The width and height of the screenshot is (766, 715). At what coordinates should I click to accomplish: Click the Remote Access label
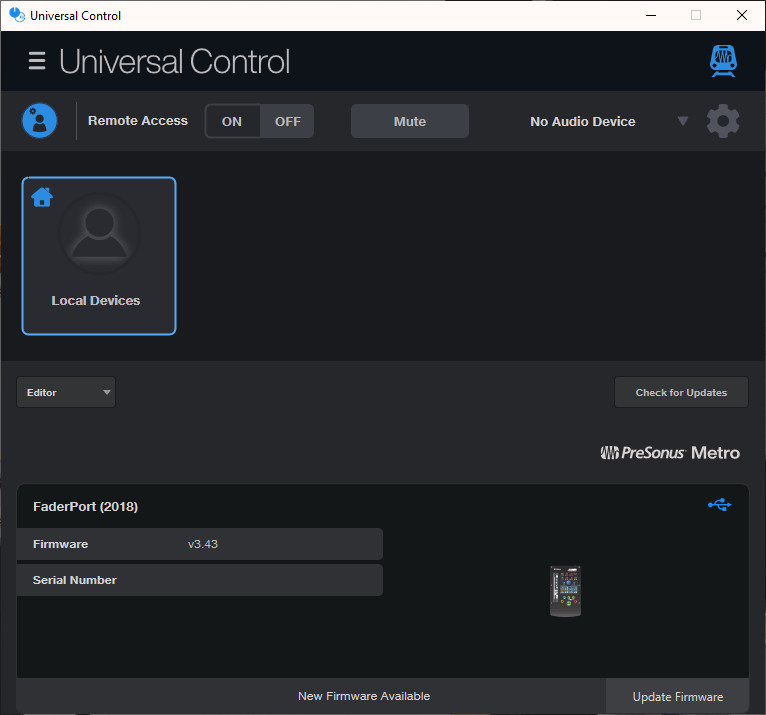pos(138,121)
